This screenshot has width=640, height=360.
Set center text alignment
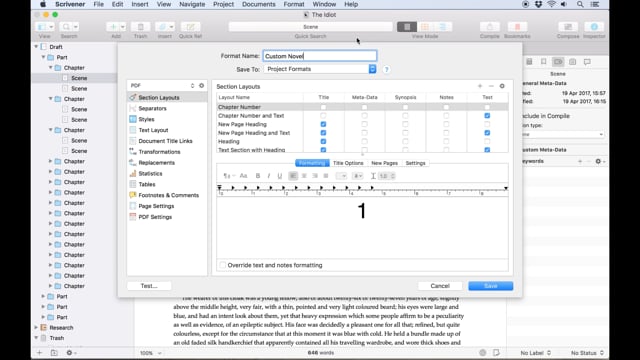click(x=304, y=176)
